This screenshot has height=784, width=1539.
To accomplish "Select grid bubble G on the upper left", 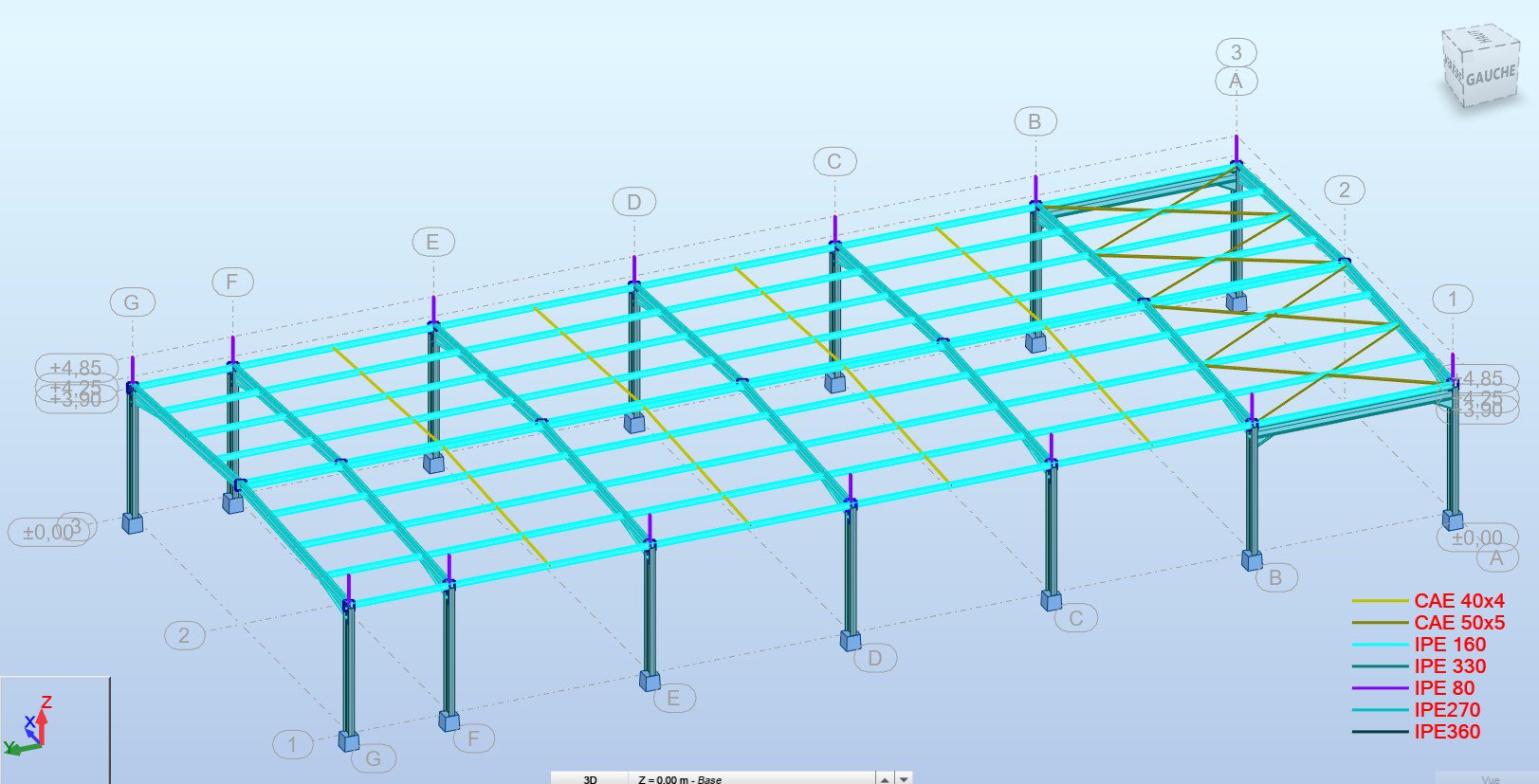I will pyautogui.click(x=132, y=302).
